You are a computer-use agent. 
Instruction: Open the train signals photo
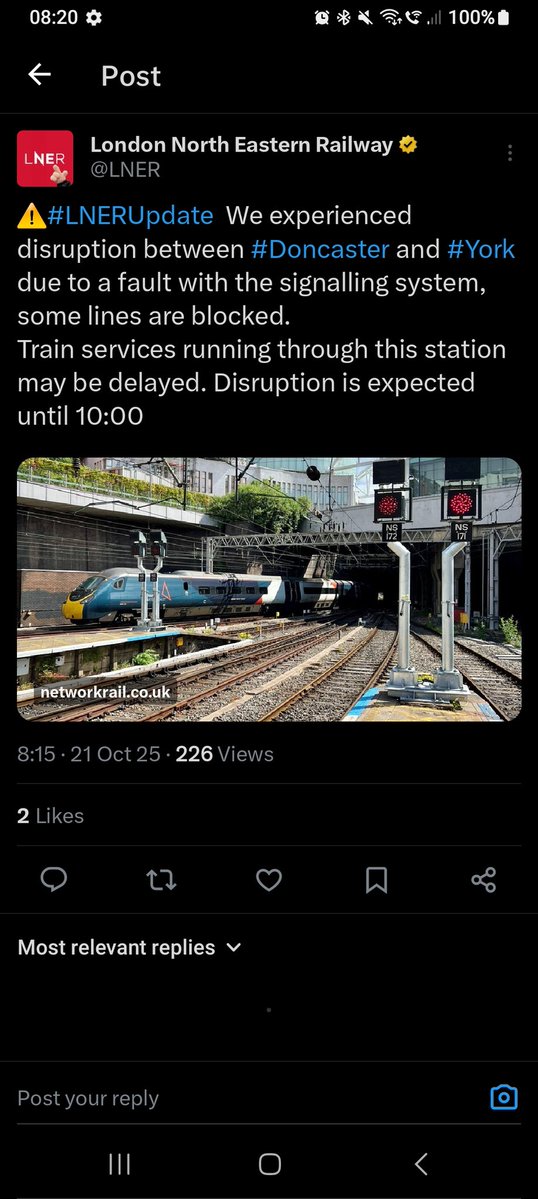269,589
